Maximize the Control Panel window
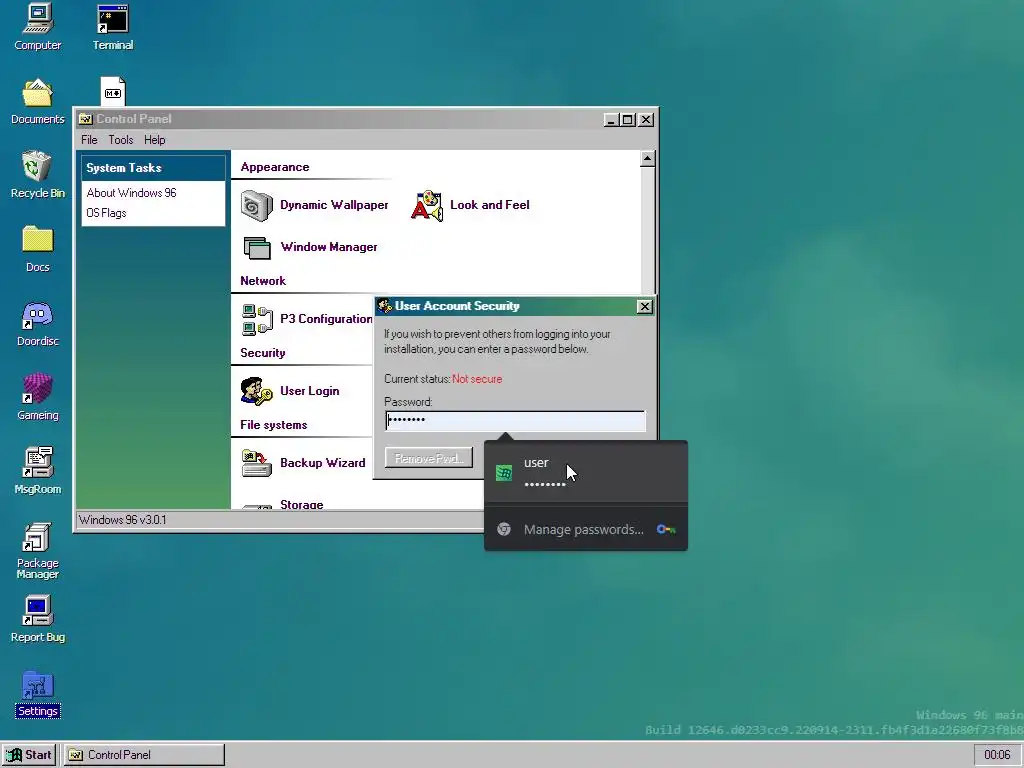The width and height of the screenshot is (1024, 768). click(x=628, y=120)
